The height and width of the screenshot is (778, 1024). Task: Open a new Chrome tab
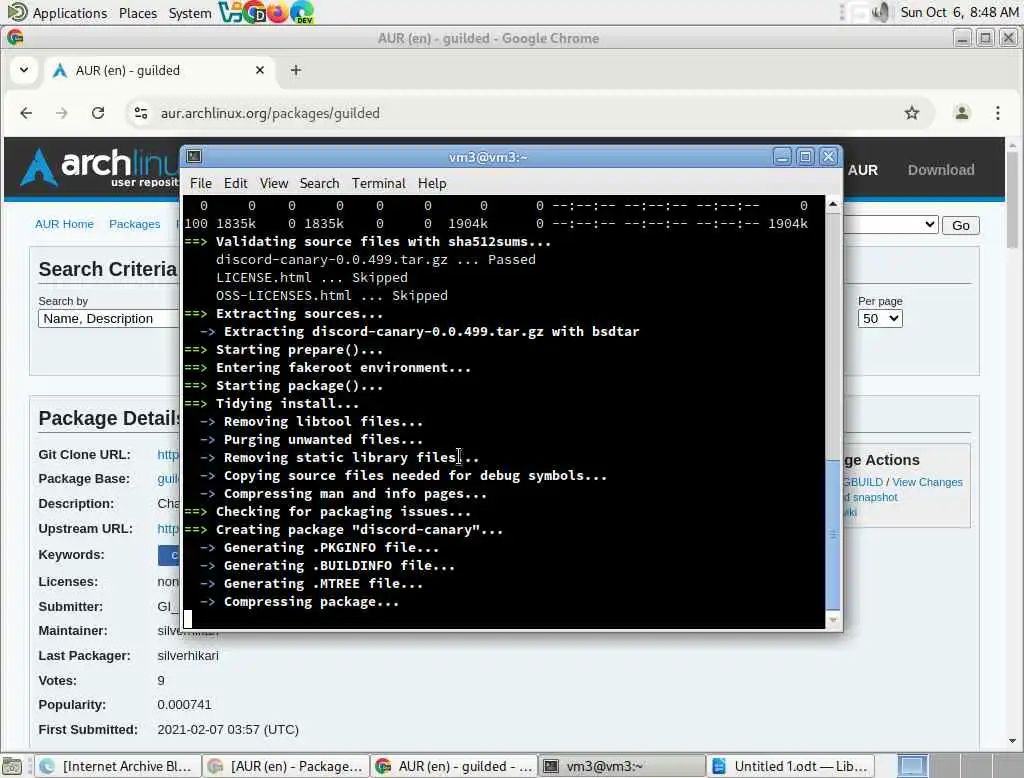pyautogui.click(x=296, y=70)
